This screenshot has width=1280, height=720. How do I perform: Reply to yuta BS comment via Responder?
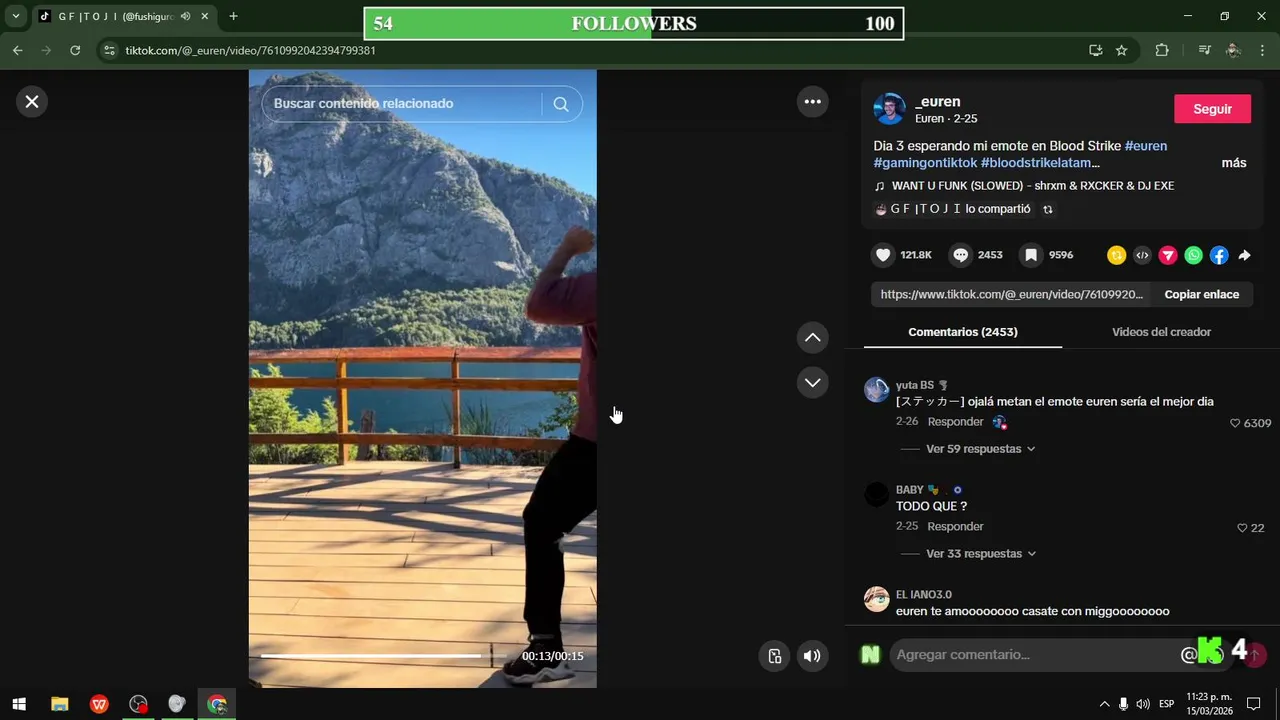pyautogui.click(x=955, y=422)
